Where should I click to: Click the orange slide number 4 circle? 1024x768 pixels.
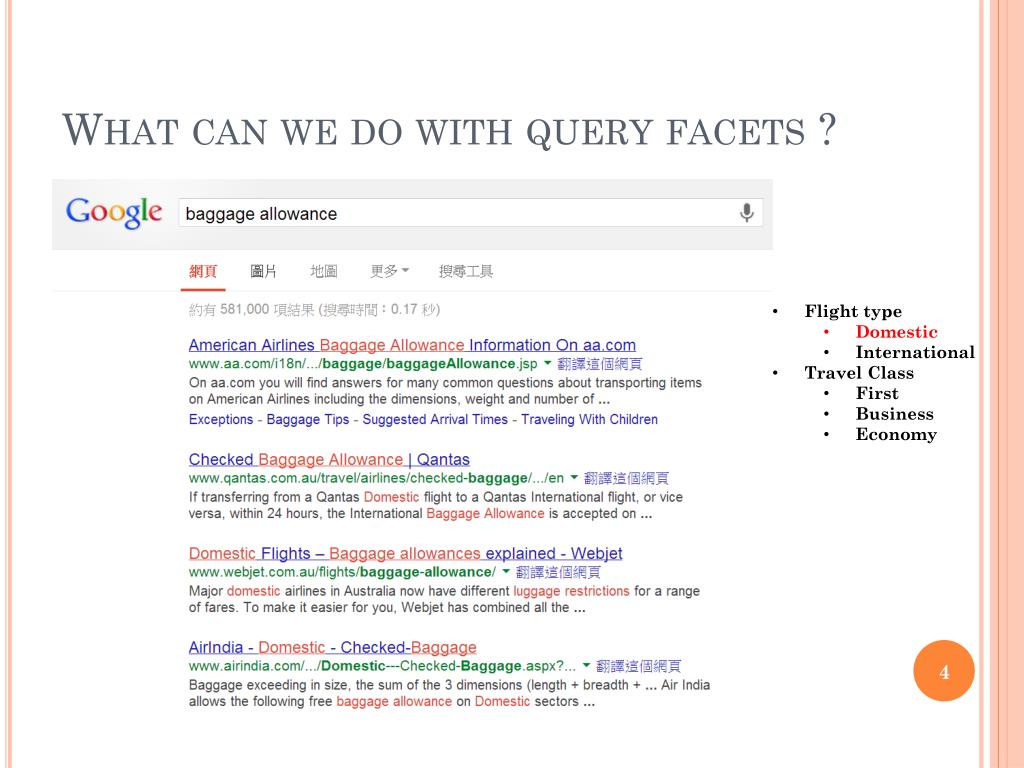coord(944,671)
